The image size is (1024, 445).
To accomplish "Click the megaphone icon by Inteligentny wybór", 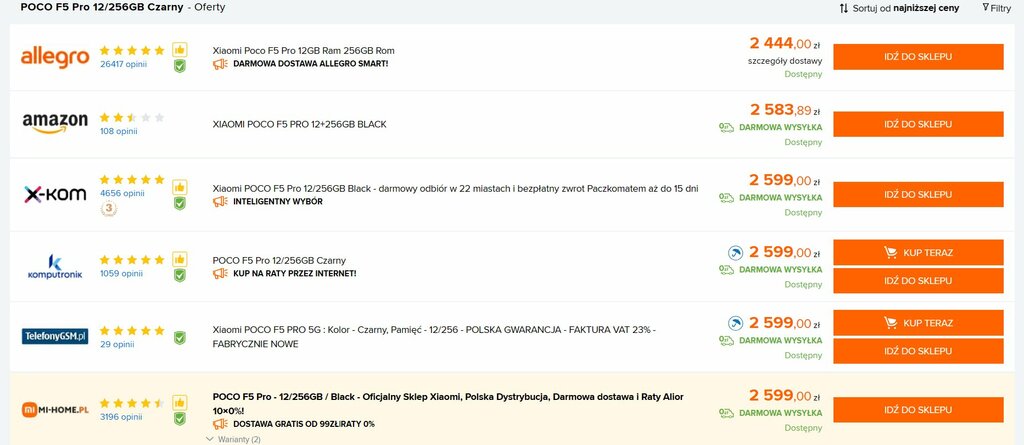I will 220,201.
